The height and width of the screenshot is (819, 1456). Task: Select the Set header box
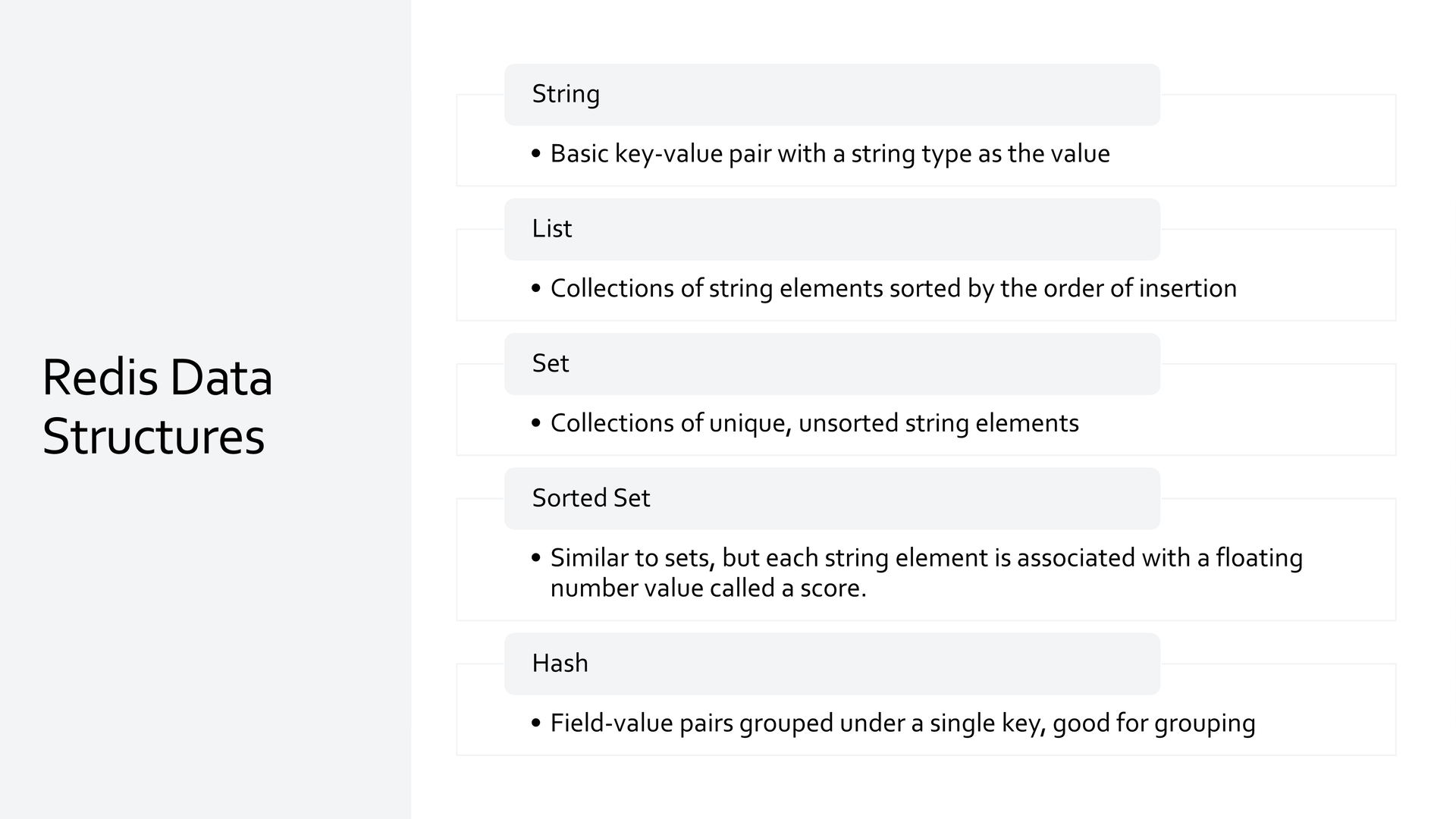[832, 364]
